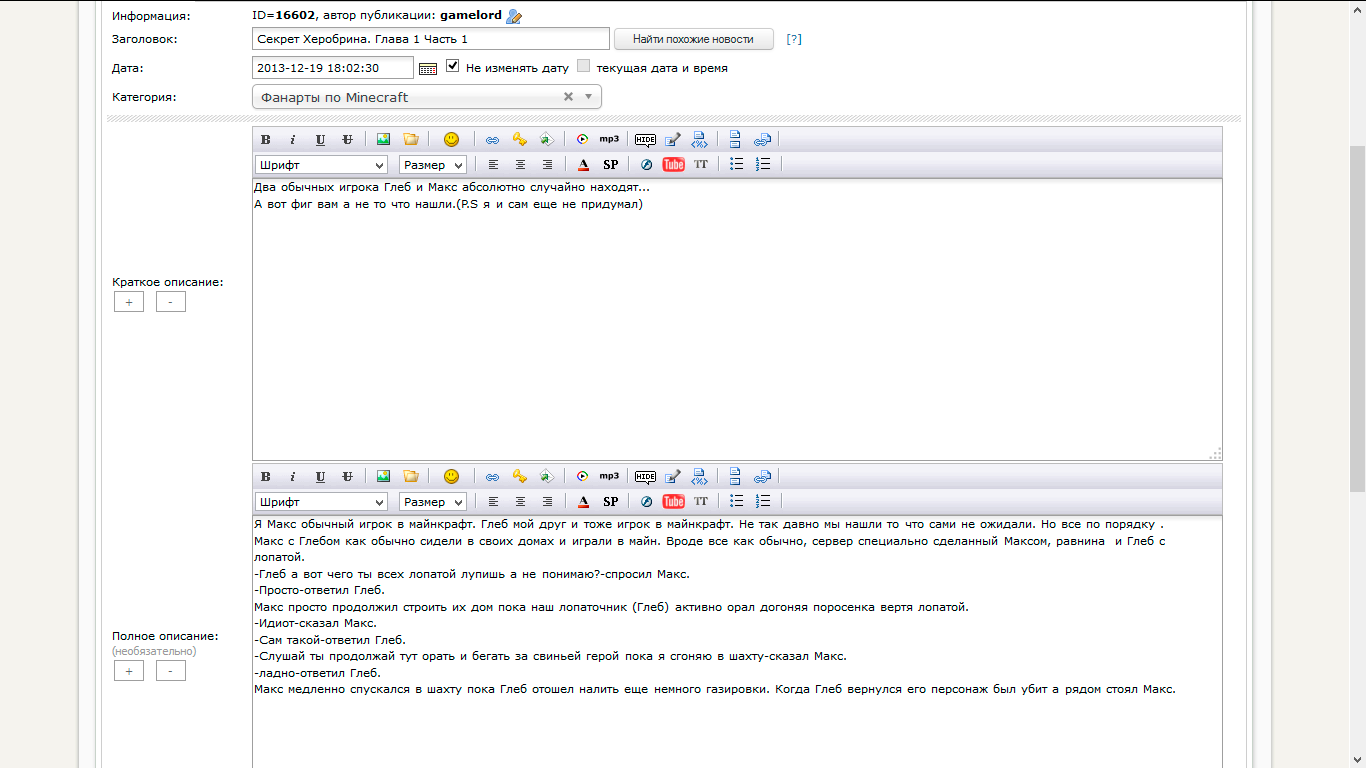The height and width of the screenshot is (768, 1366).
Task: Add spoiler (SP) in full description toolbar
Action: pos(610,502)
